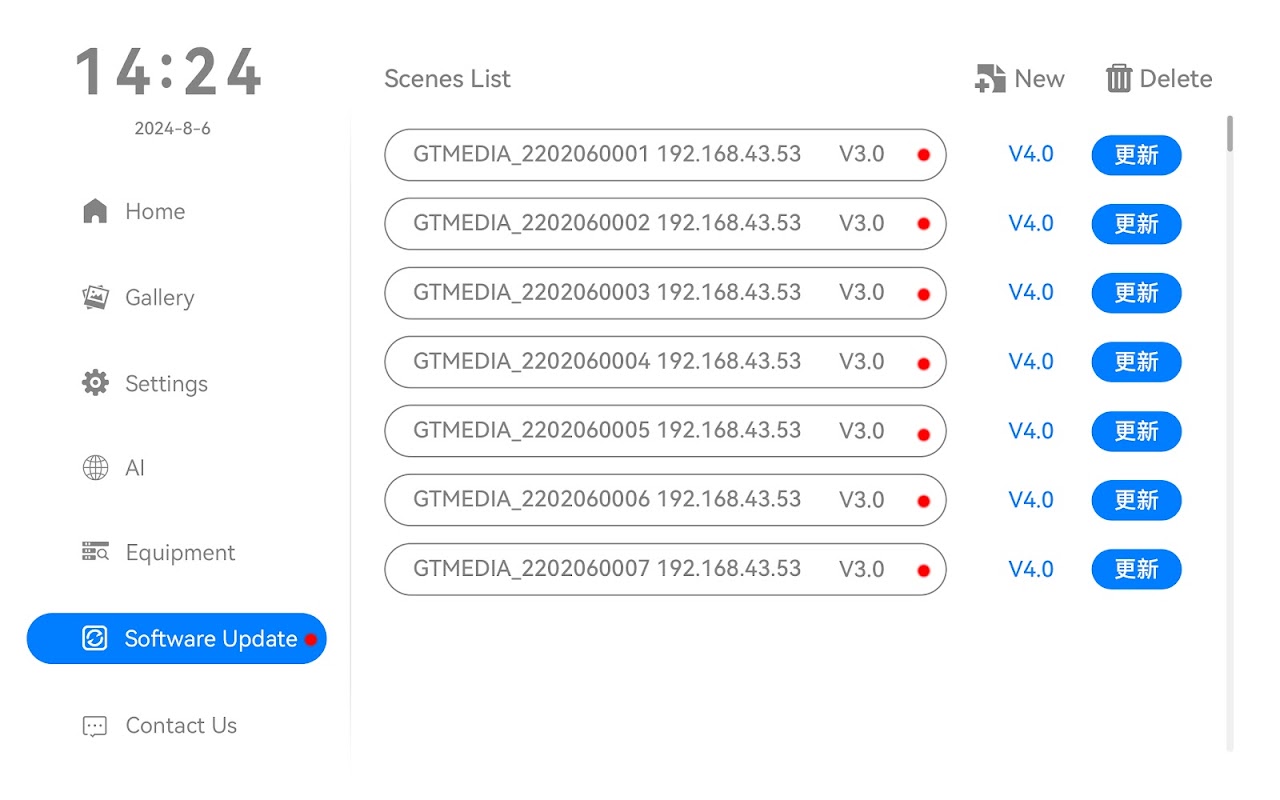Screen dimensions: 1280x800
Task: Update device GTMEDIA_2202060007 with 更新 button
Action: coord(1136,569)
